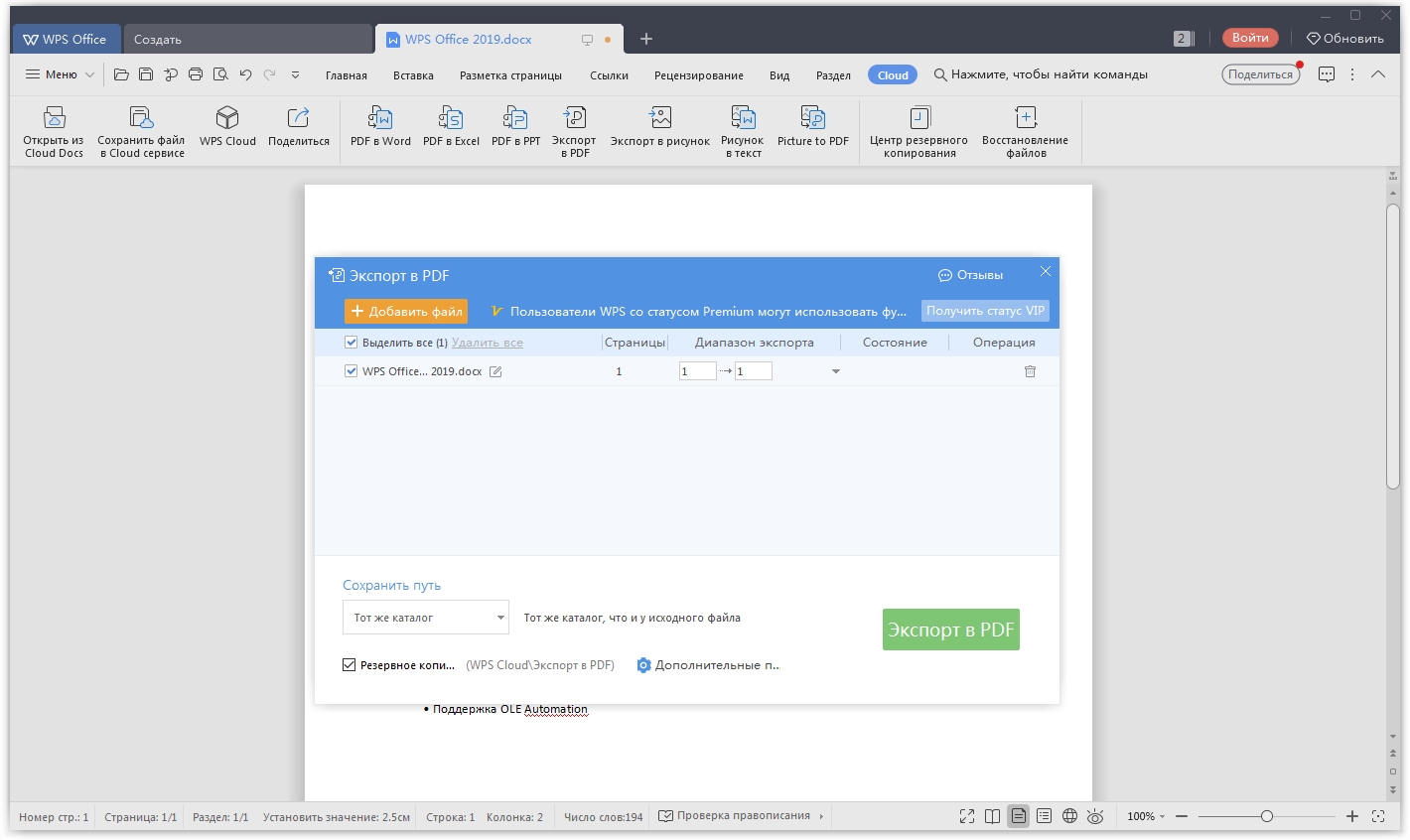Click the redo arrow icon

(269, 74)
